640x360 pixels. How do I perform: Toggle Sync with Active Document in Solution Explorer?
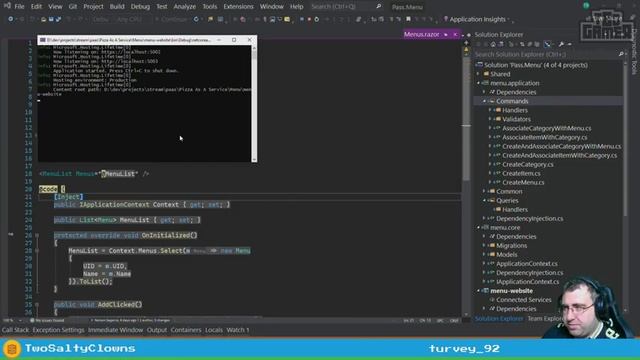(x=522, y=44)
